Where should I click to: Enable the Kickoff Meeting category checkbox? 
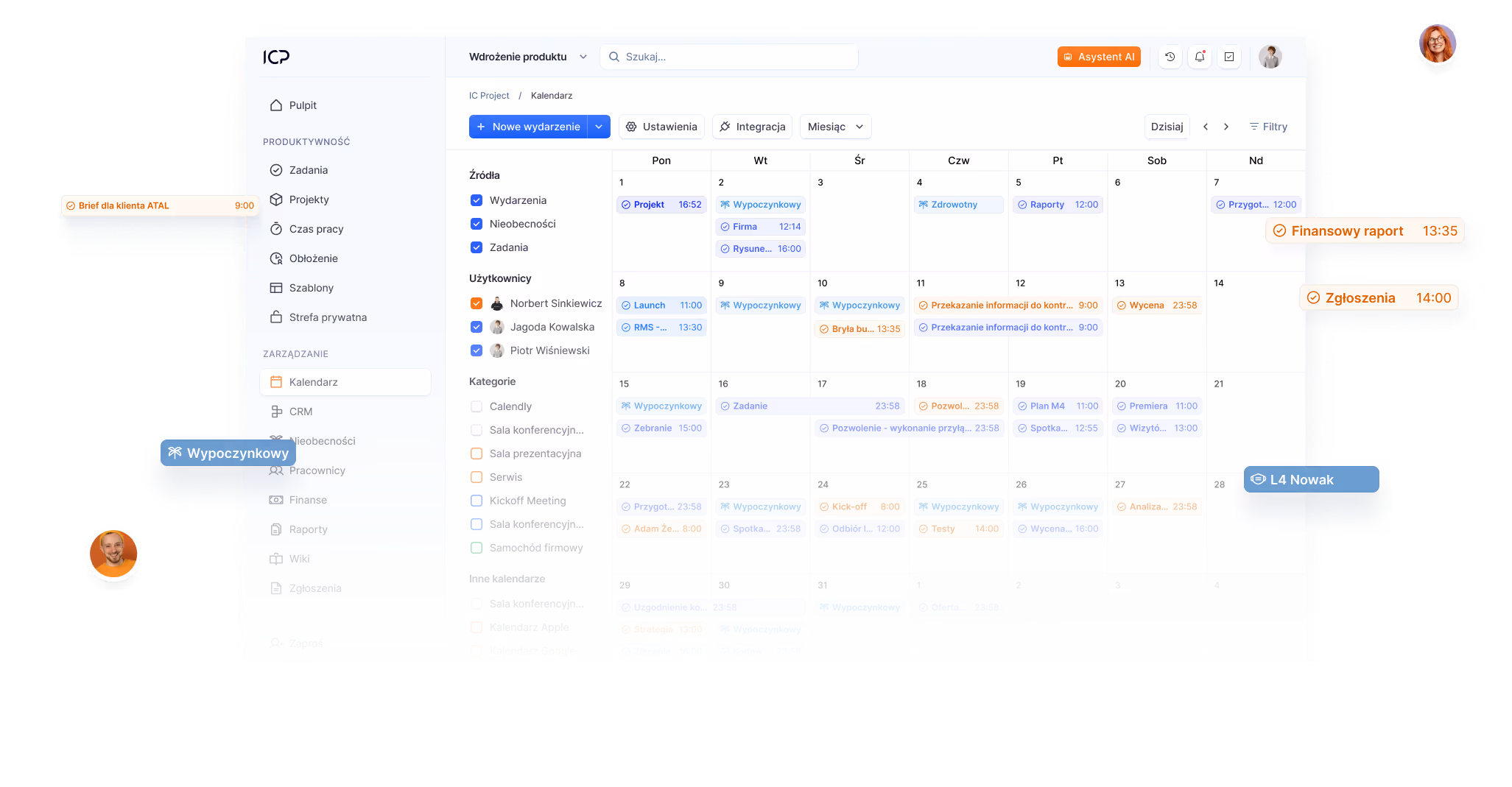point(477,501)
